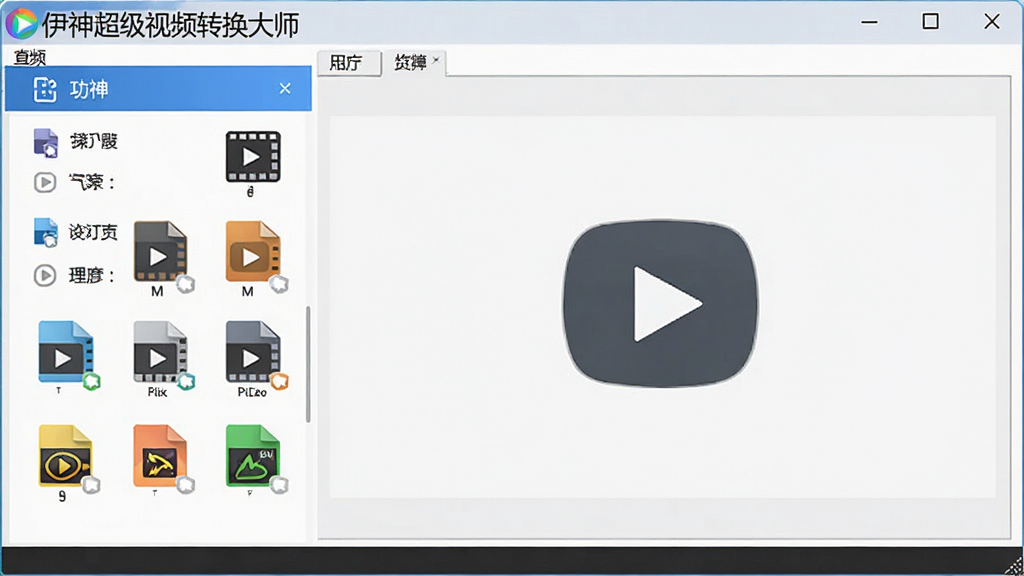
Task: Close the second tab via its x
Action: [436, 59]
